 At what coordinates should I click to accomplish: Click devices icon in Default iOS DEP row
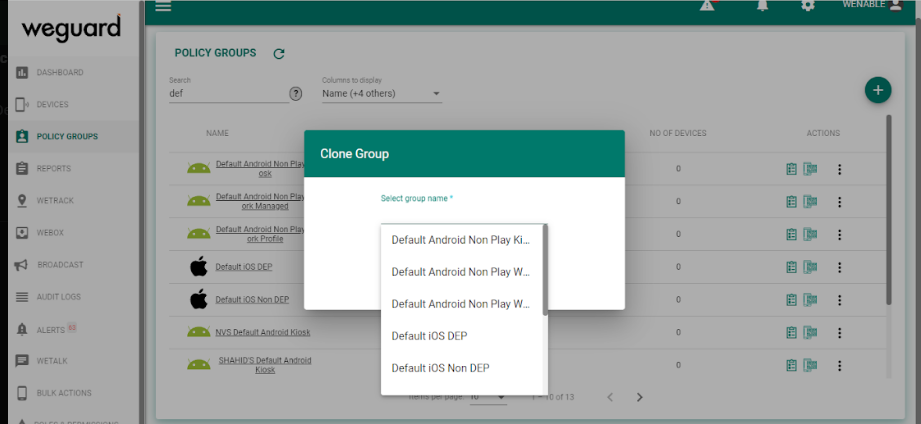[811, 267]
